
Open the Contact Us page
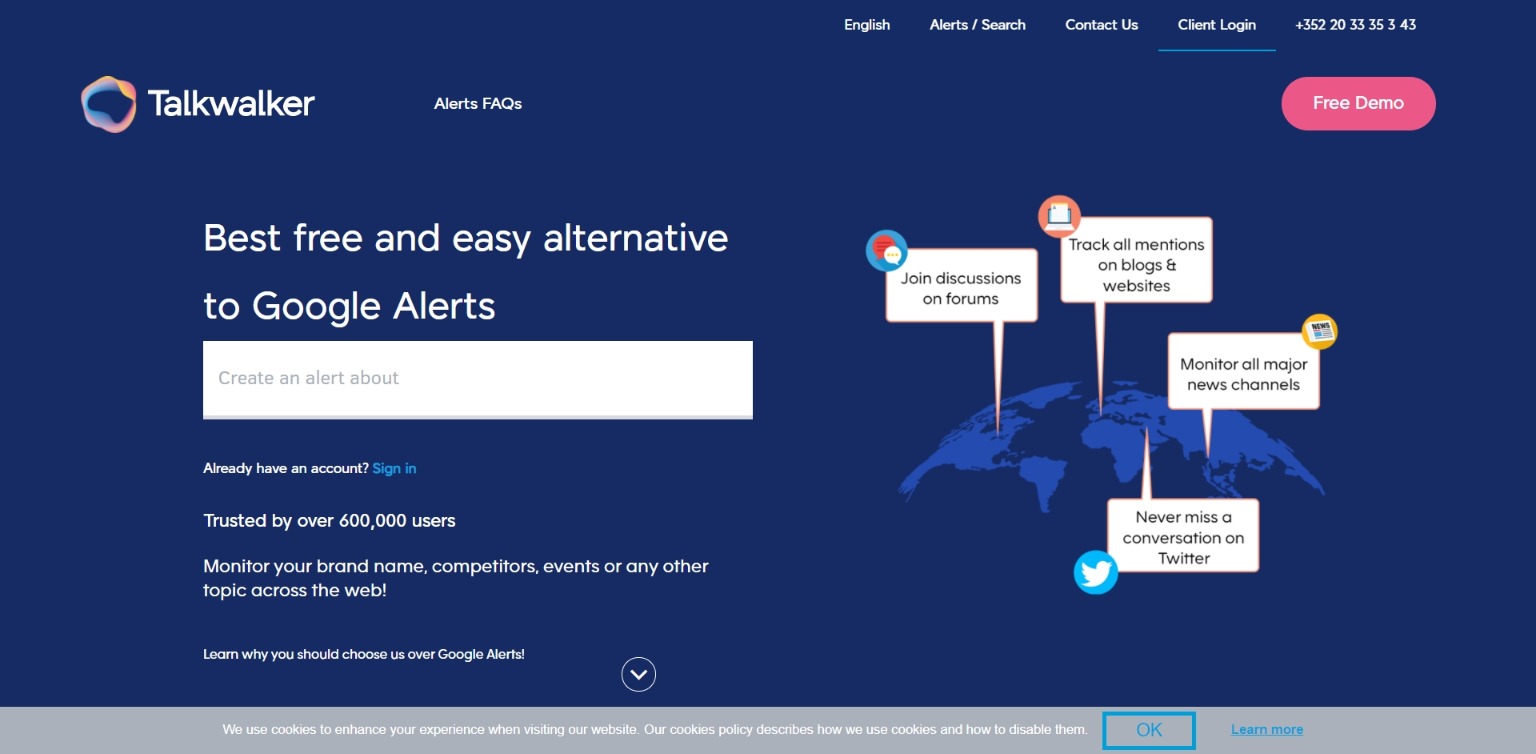[x=1102, y=25]
